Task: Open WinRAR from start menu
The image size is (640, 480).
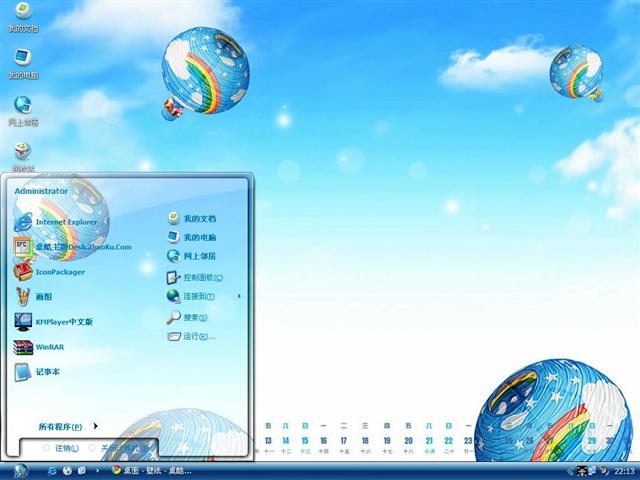Action: click(39, 347)
